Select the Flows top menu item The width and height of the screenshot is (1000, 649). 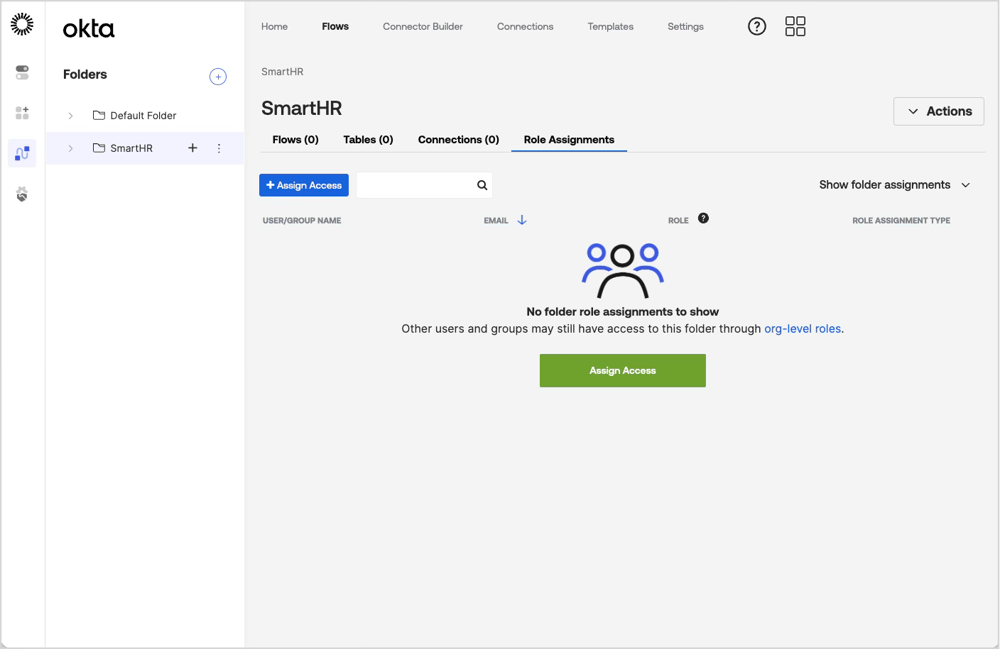[x=335, y=26]
